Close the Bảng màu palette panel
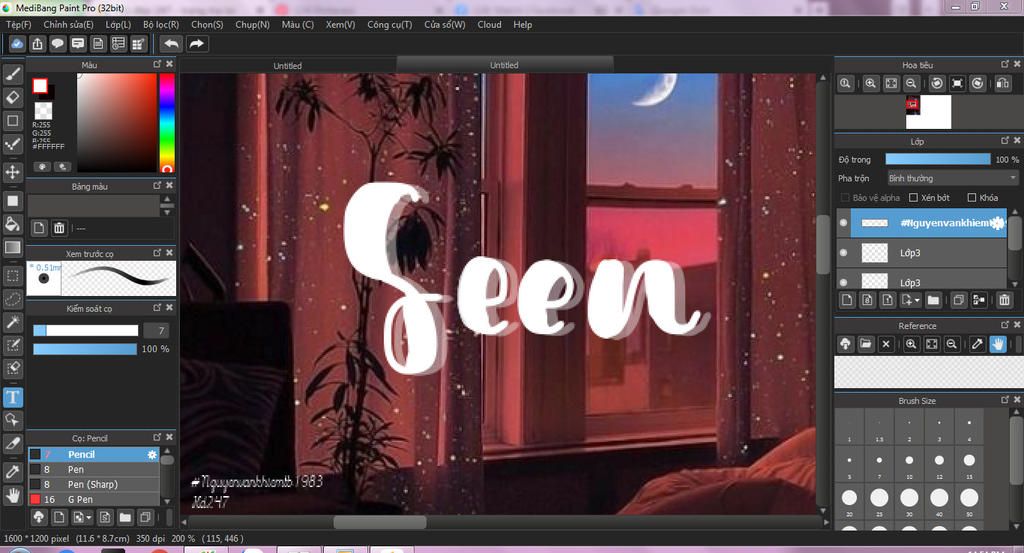Image resolution: width=1024 pixels, height=553 pixels. tap(169, 185)
